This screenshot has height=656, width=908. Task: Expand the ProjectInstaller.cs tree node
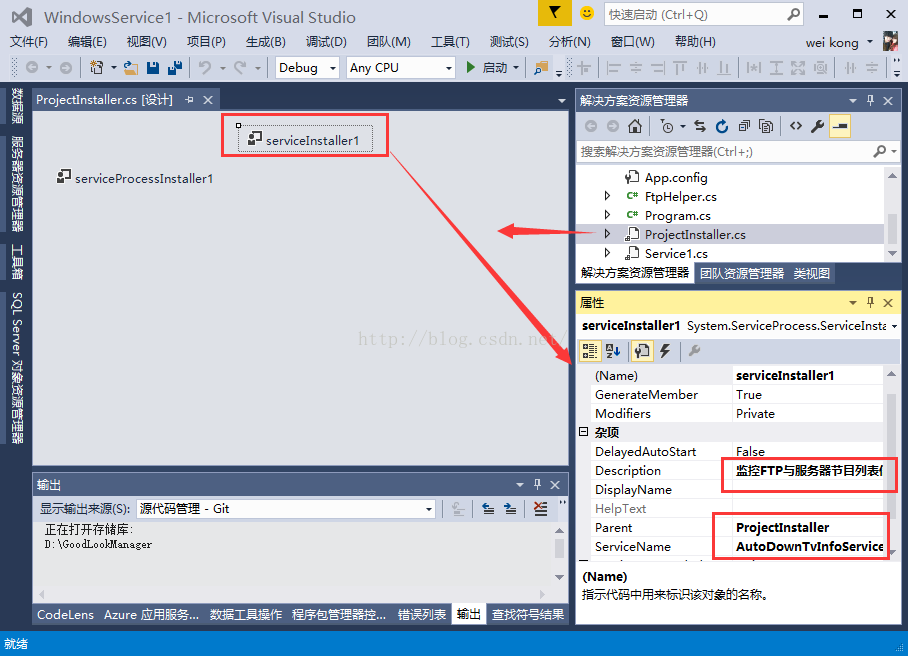tap(607, 234)
